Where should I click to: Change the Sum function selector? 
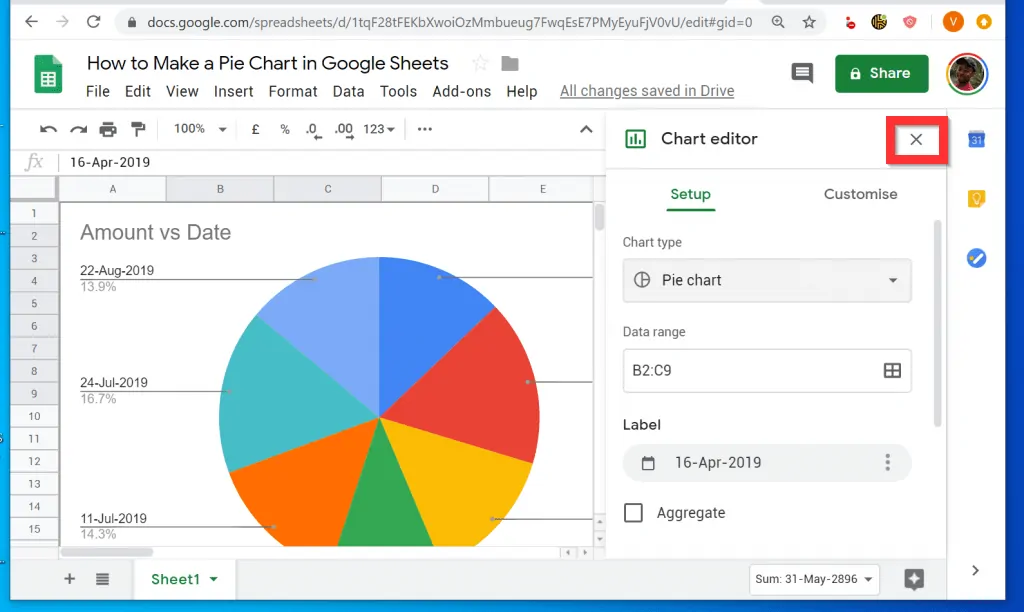pos(813,579)
